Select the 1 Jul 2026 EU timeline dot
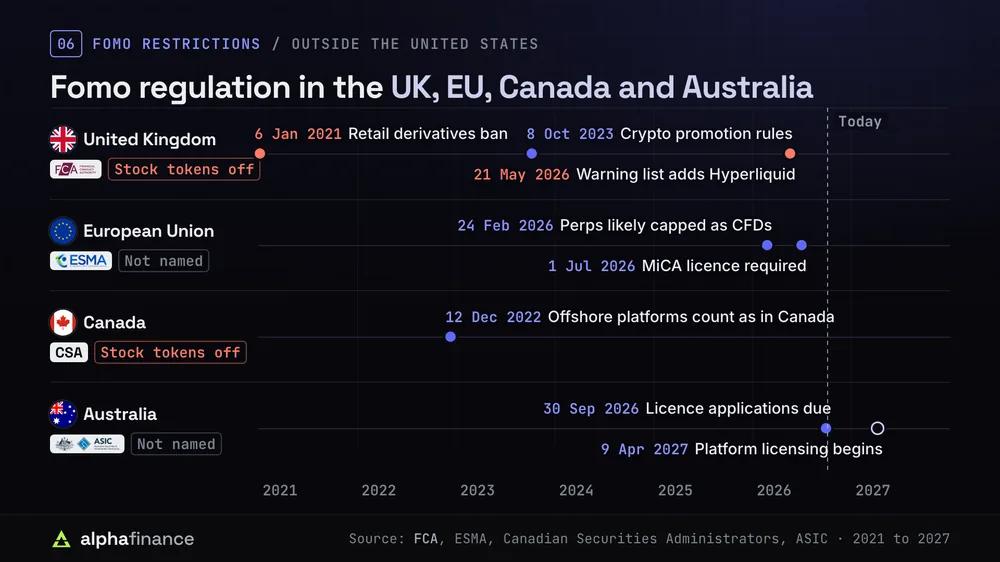The width and height of the screenshot is (1000, 562). click(802, 245)
